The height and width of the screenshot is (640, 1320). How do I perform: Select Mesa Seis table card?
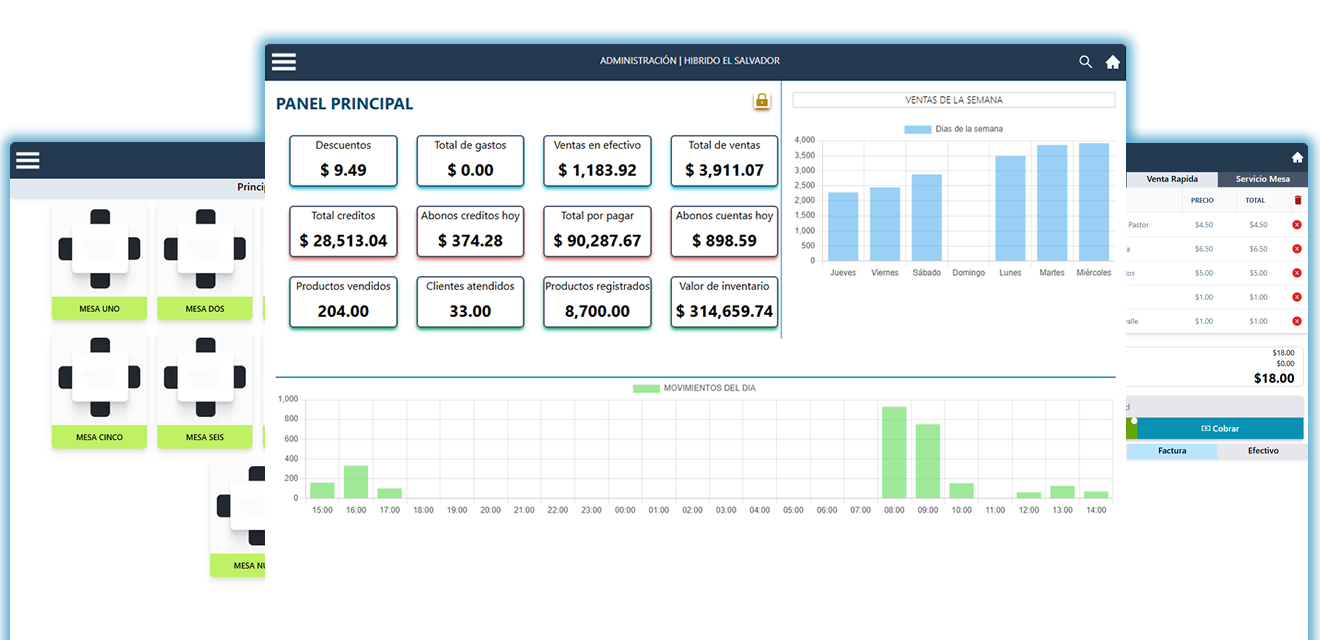tap(205, 392)
